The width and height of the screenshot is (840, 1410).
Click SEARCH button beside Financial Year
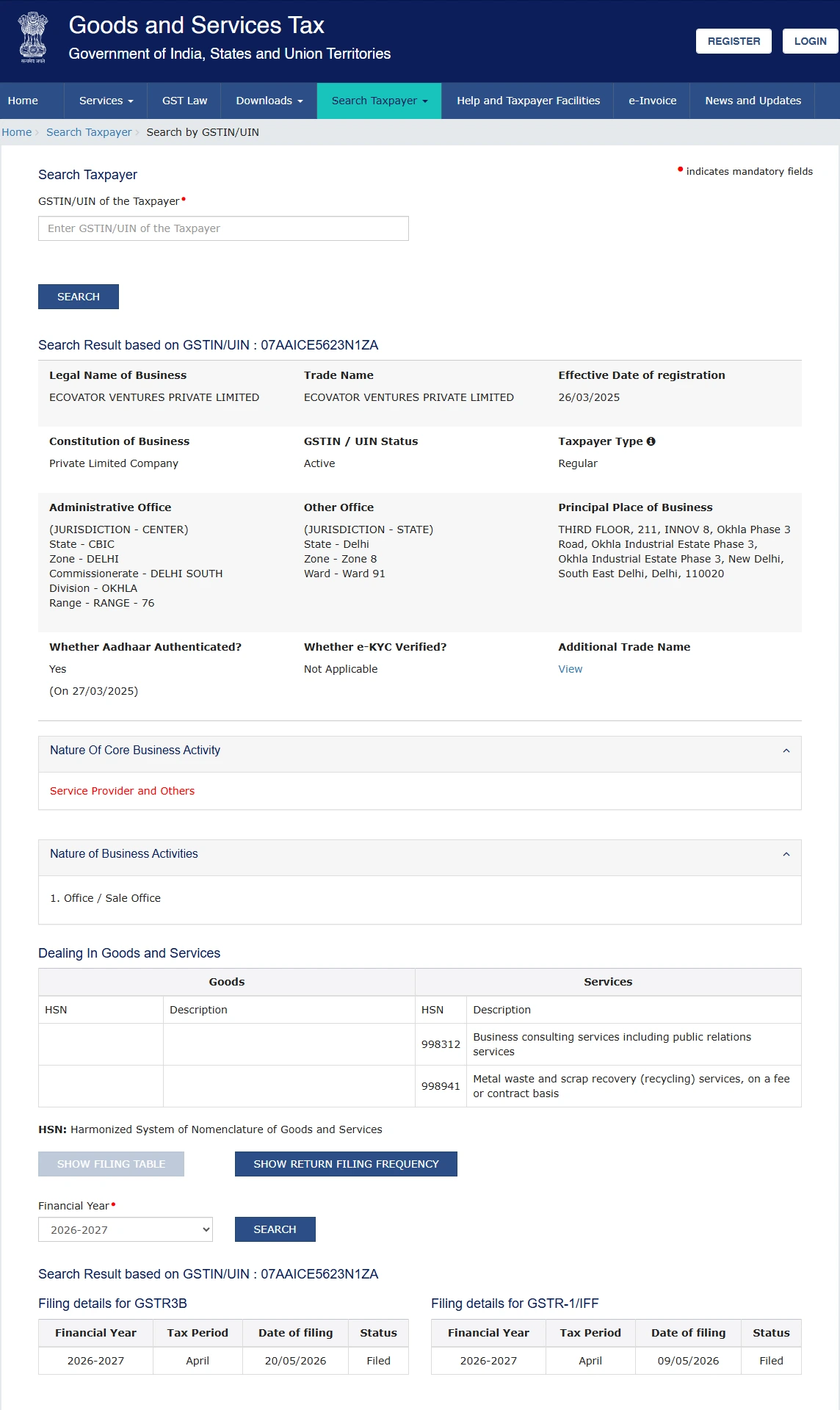(275, 1229)
